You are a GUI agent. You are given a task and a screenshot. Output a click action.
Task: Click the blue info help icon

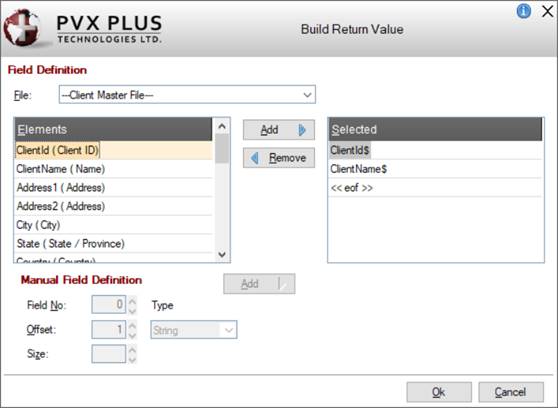coord(523,11)
